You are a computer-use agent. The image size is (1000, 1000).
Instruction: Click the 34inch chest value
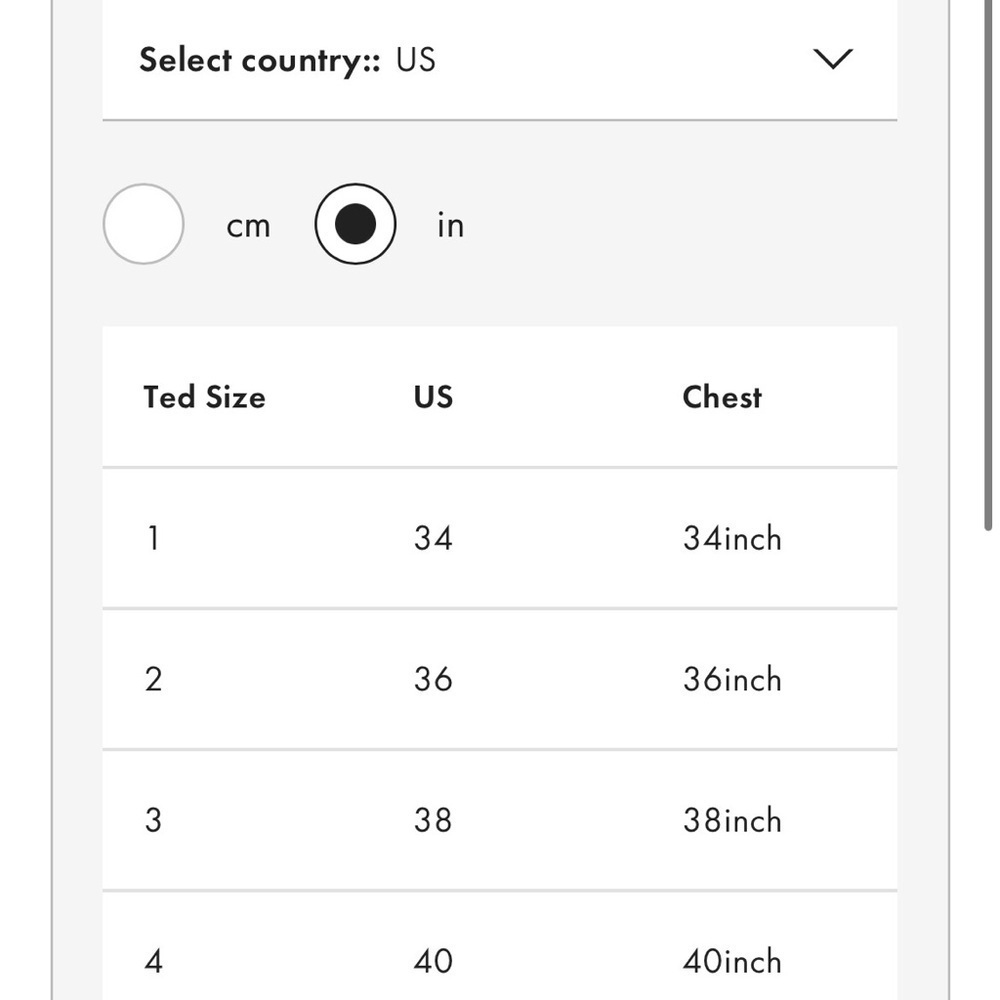point(732,538)
